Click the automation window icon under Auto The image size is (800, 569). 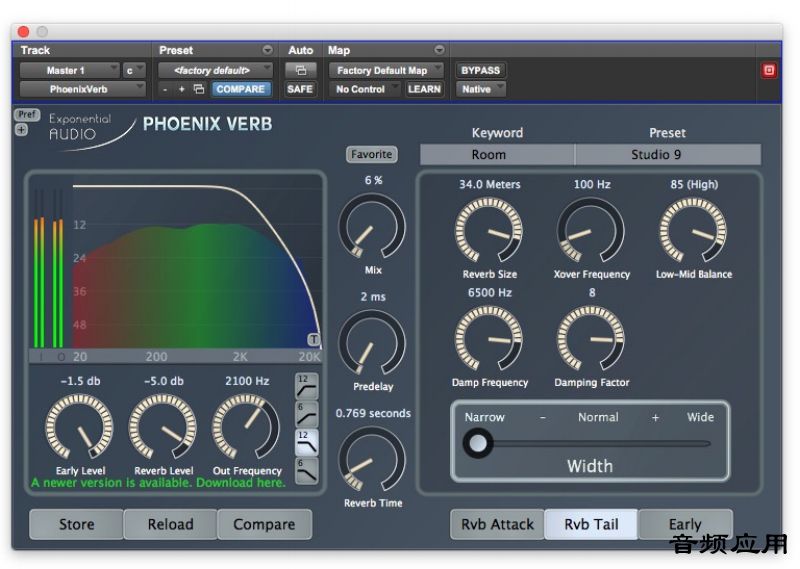click(x=301, y=70)
